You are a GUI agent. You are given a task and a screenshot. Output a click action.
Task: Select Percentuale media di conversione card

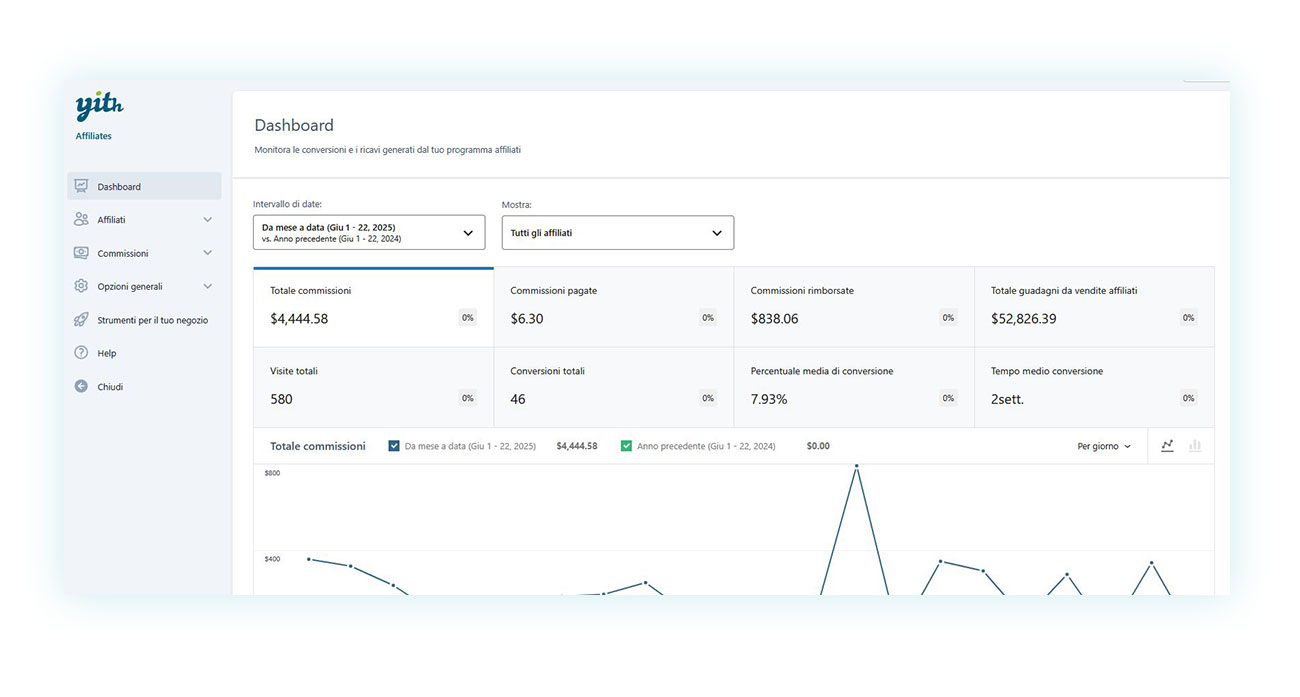(854, 388)
